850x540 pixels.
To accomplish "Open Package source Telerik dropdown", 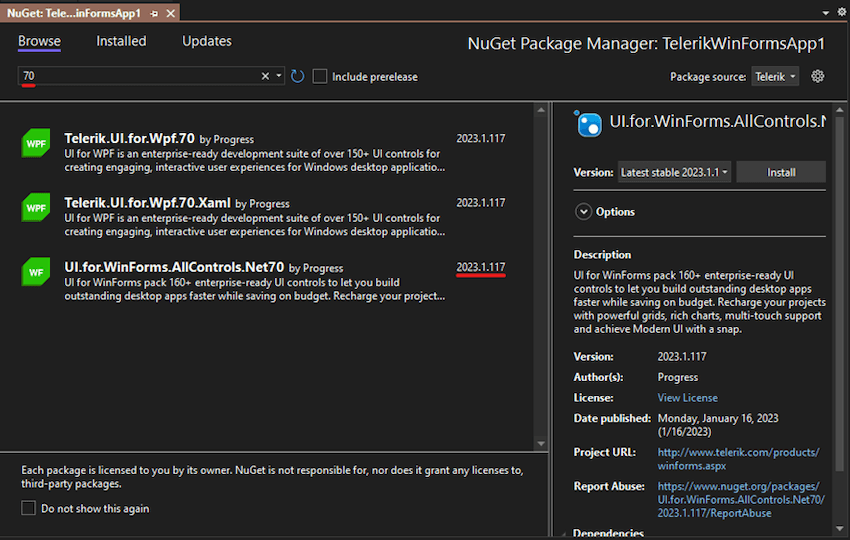I will coord(775,76).
